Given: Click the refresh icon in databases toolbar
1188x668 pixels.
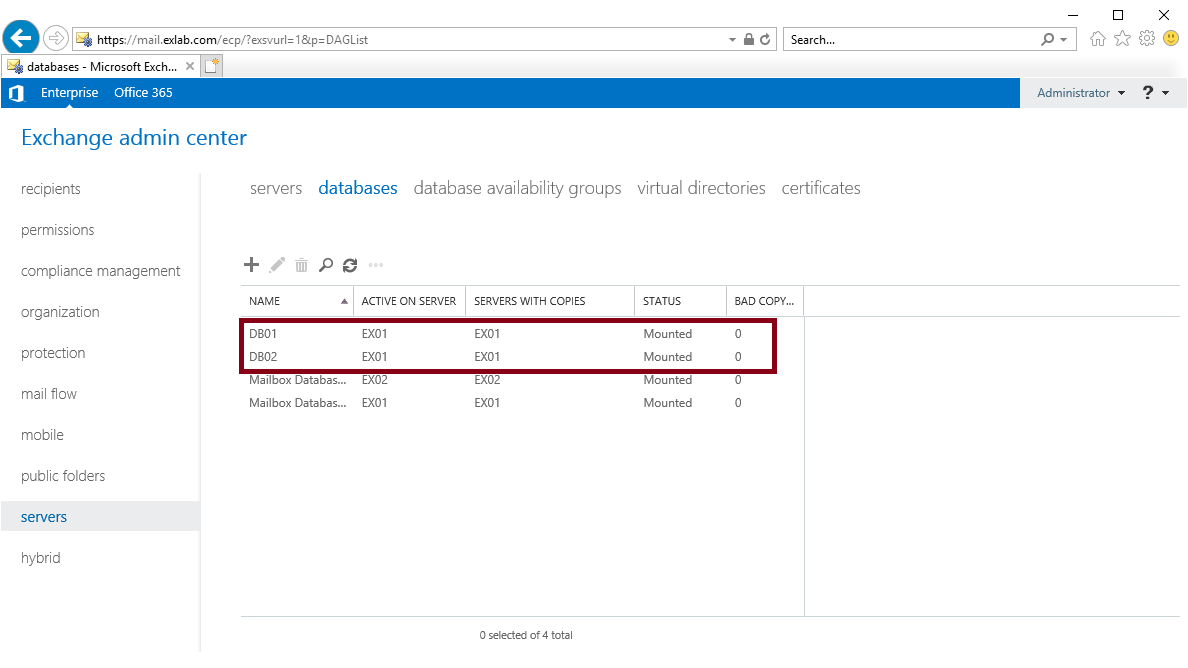Looking at the screenshot, I should (350, 265).
